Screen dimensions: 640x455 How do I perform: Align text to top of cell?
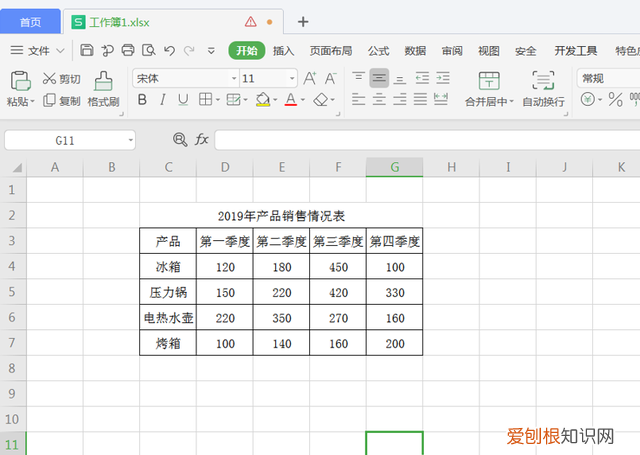[358, 78]
